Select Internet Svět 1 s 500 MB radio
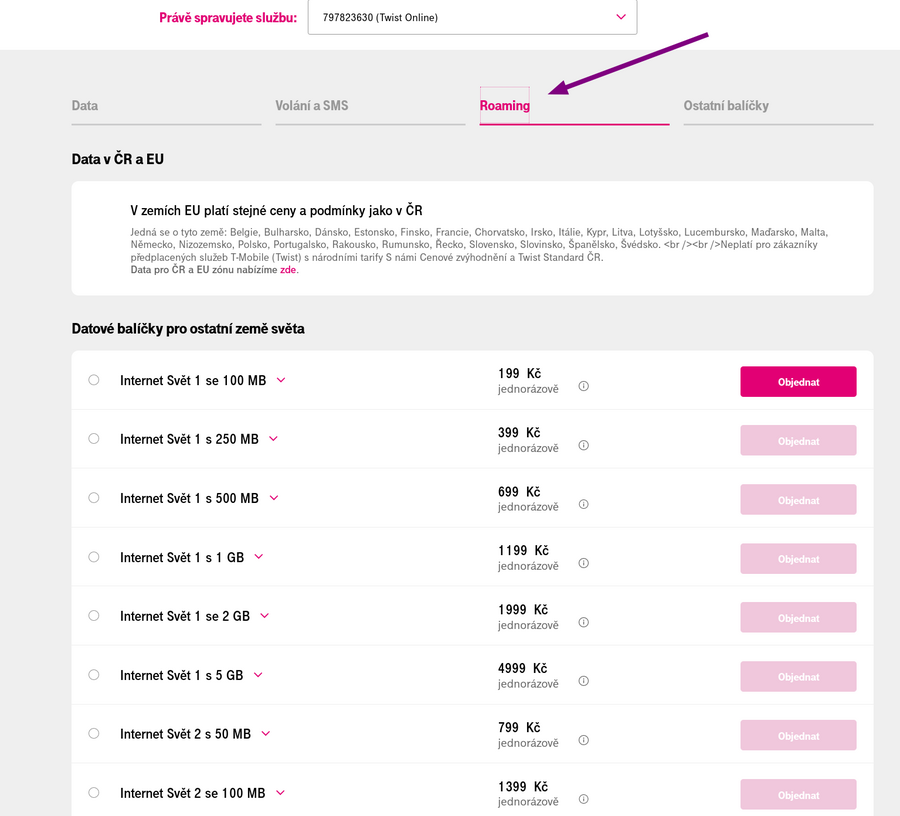The image size is (900, 816). 94,497
